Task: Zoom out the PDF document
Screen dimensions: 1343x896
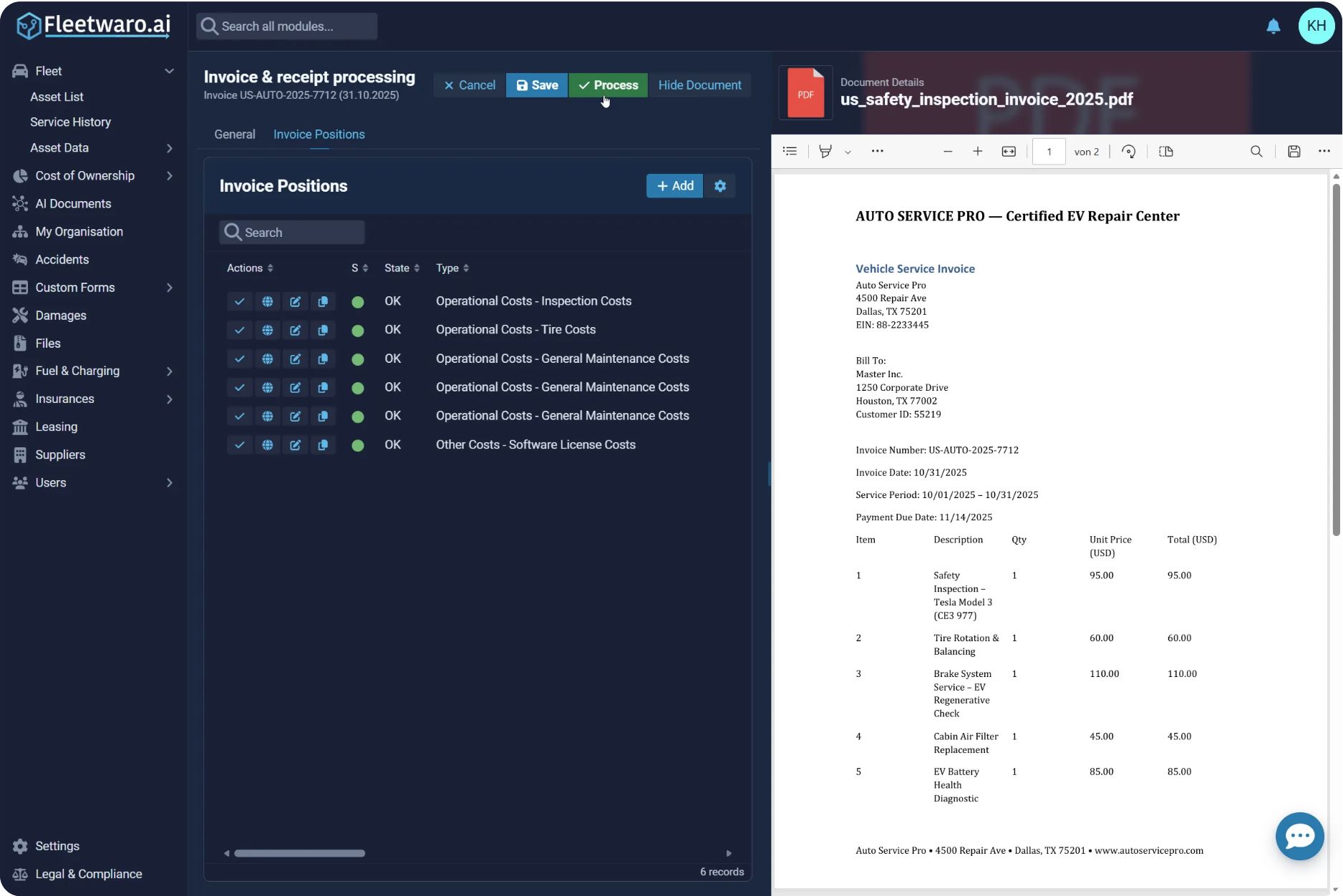Action: point(948,152)
